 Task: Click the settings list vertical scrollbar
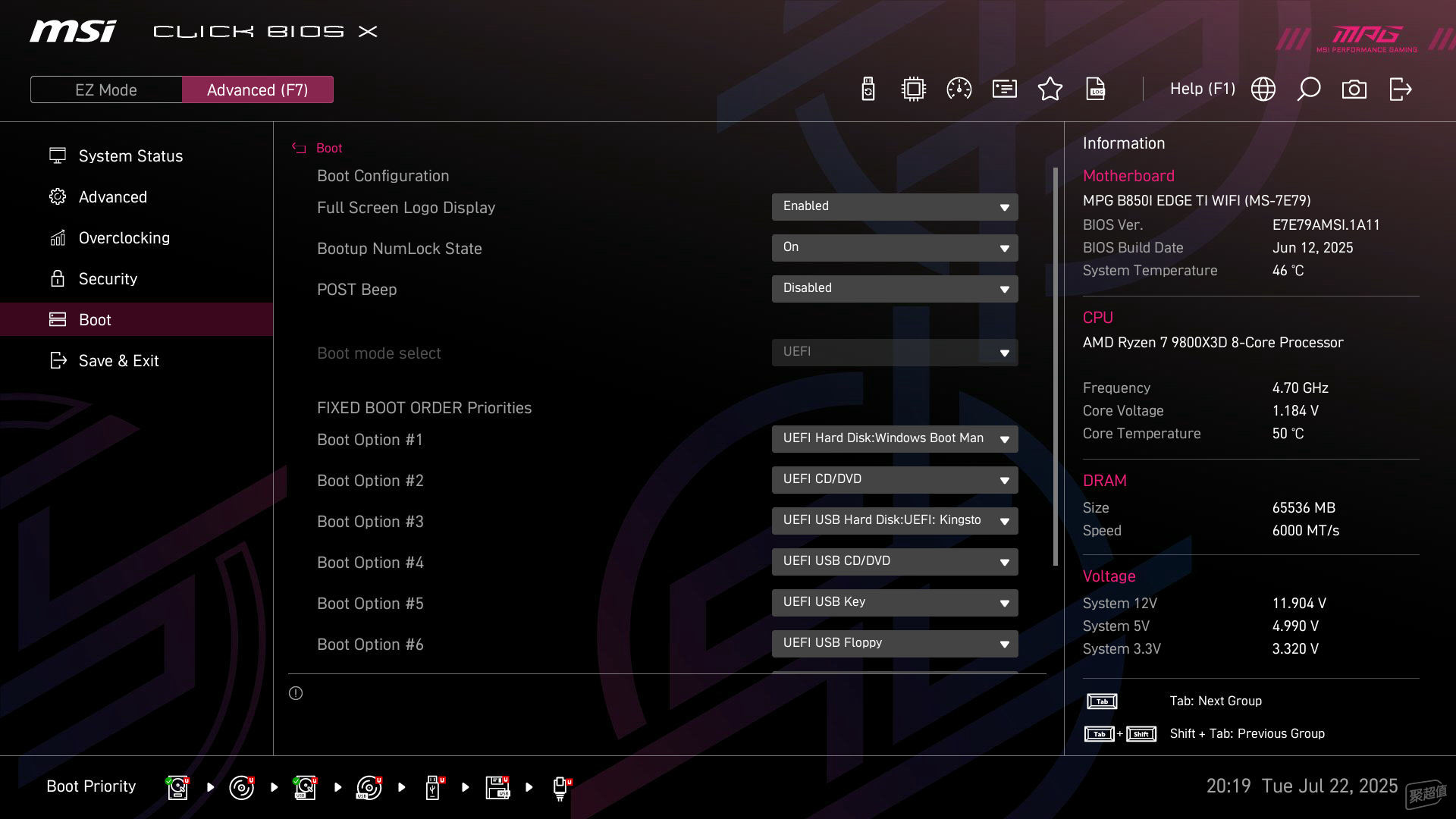point(1056,366)
